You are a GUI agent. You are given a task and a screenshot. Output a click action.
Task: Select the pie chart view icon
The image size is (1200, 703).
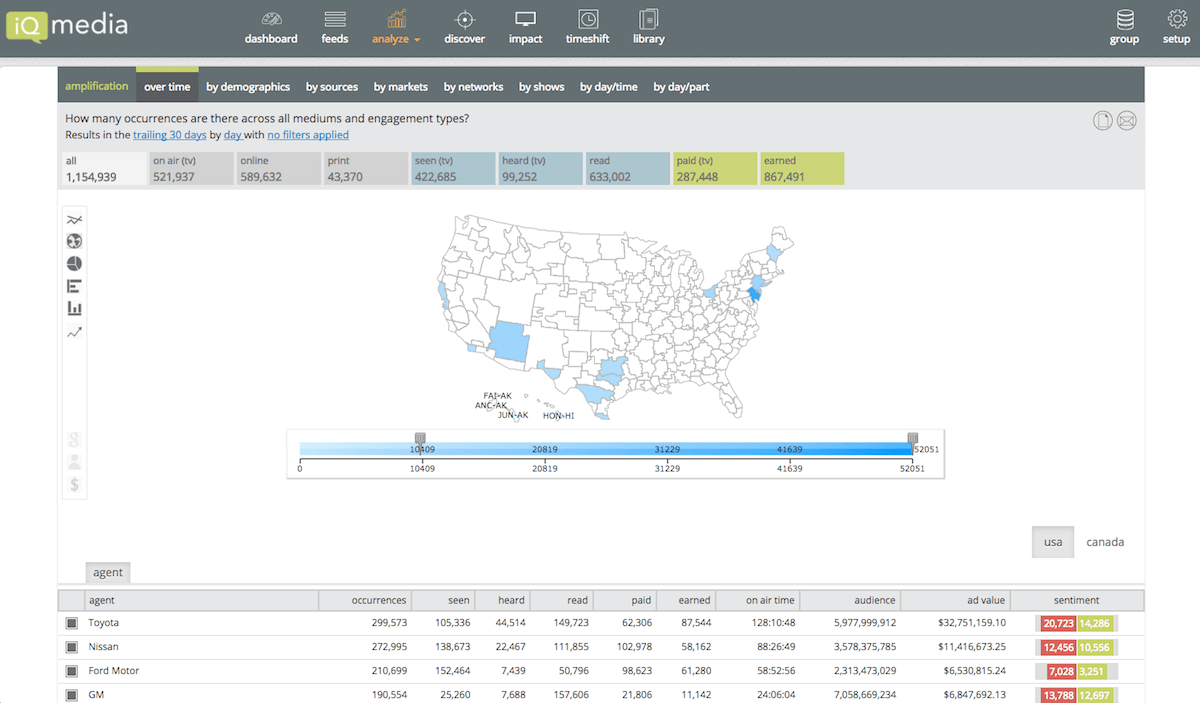74,264
